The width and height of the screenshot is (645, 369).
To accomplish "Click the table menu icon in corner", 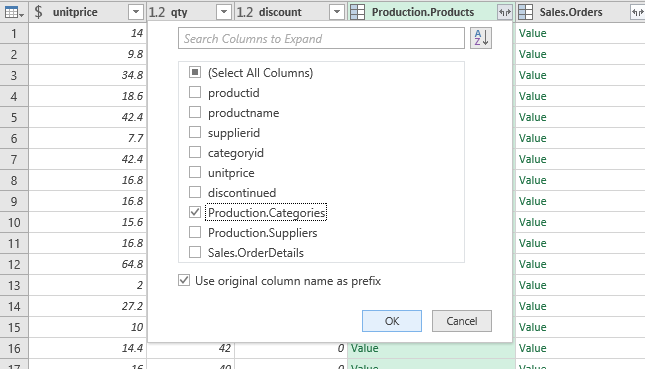I will click(x=14, y=12).
